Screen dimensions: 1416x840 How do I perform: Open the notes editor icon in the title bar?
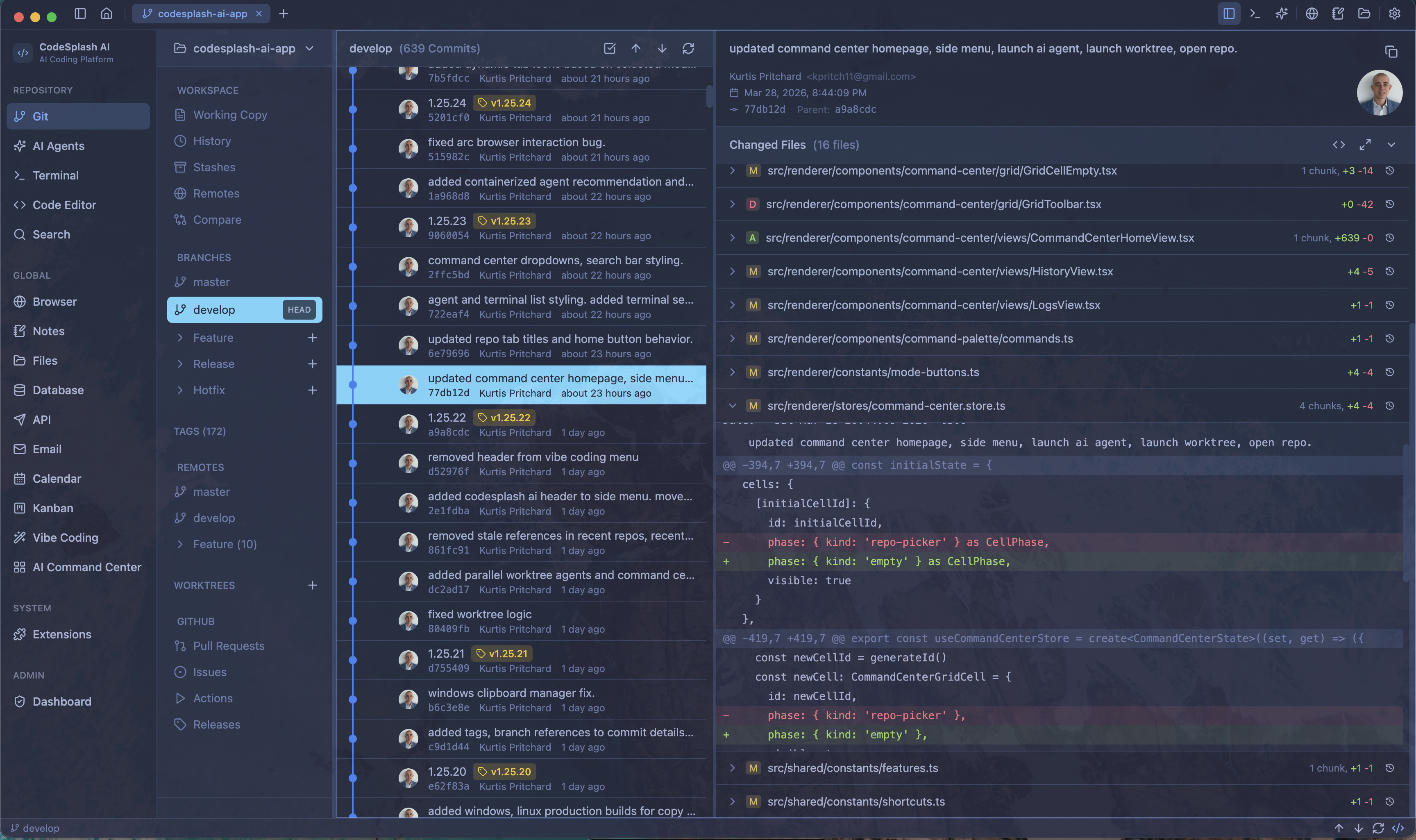(x=1338, y=13)
